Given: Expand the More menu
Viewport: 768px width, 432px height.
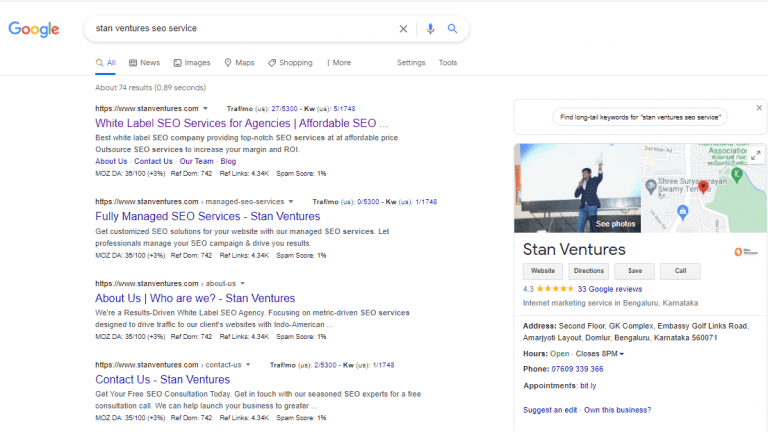Looking at the screenshot, I should (x=338, y=63).
